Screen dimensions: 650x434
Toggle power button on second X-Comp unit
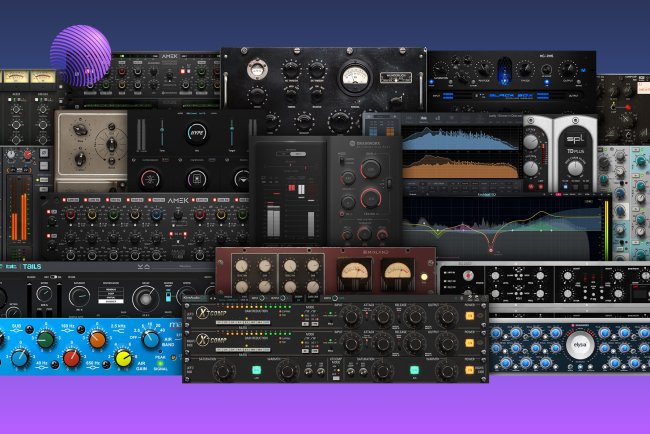point(469,343)
